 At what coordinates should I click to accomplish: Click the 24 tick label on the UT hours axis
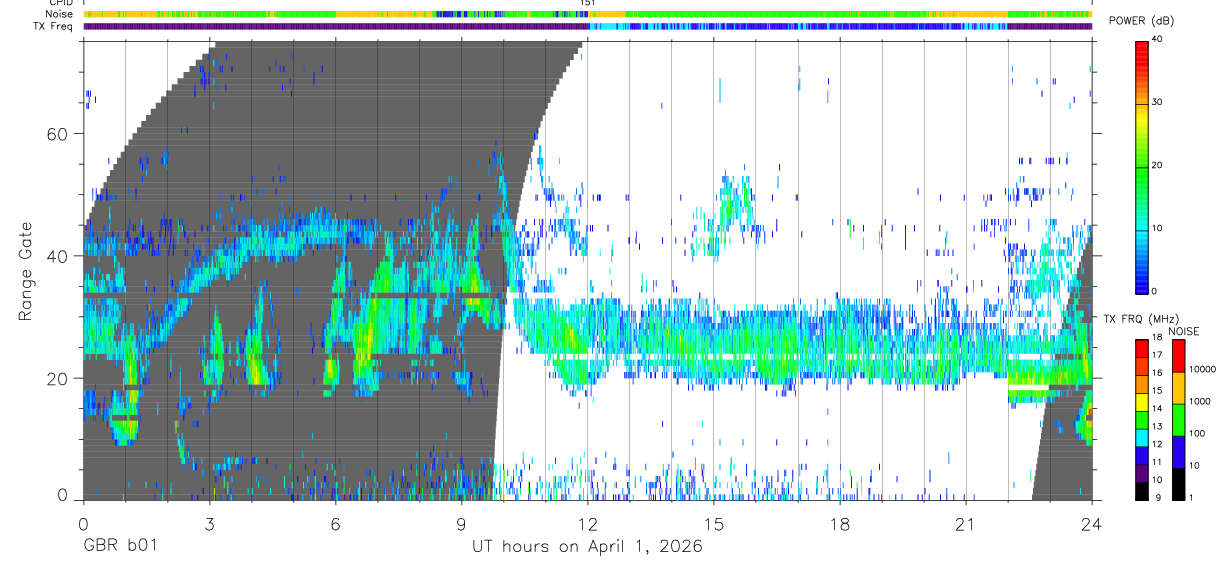[x=1092, y=523]
